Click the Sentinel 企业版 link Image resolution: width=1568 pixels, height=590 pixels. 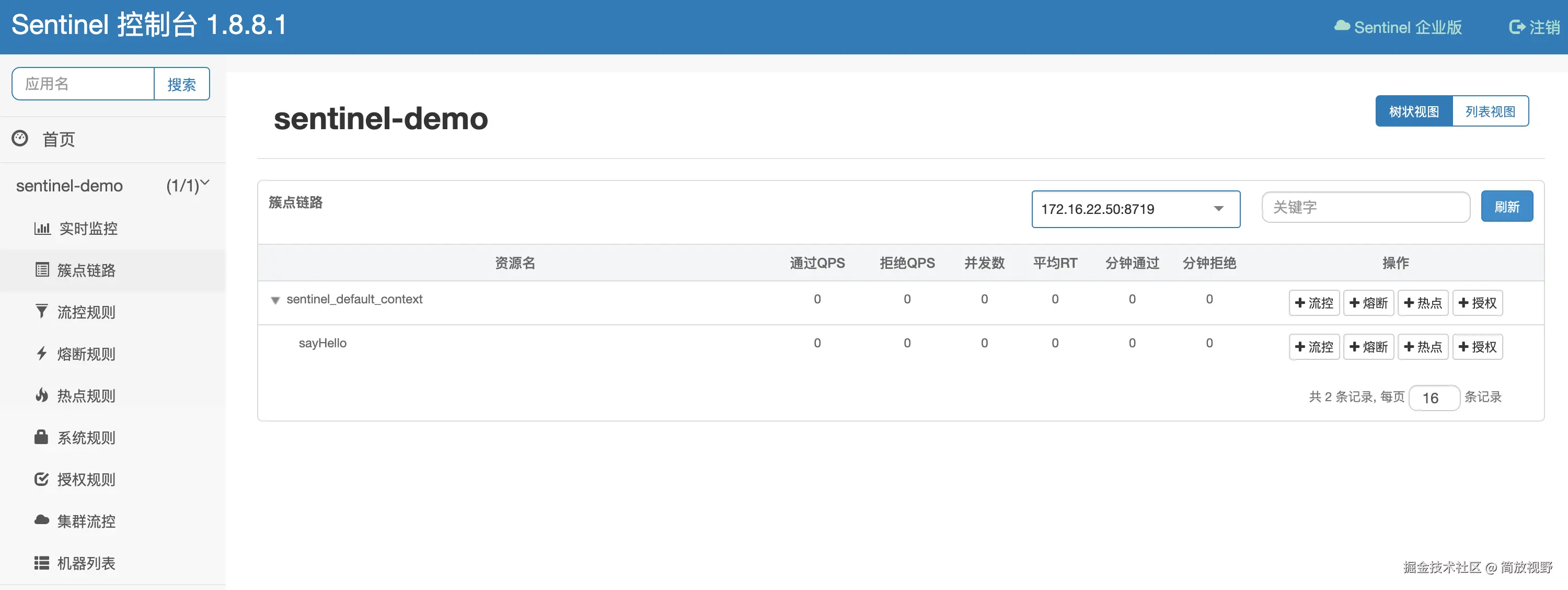(x=1398, y=27)
